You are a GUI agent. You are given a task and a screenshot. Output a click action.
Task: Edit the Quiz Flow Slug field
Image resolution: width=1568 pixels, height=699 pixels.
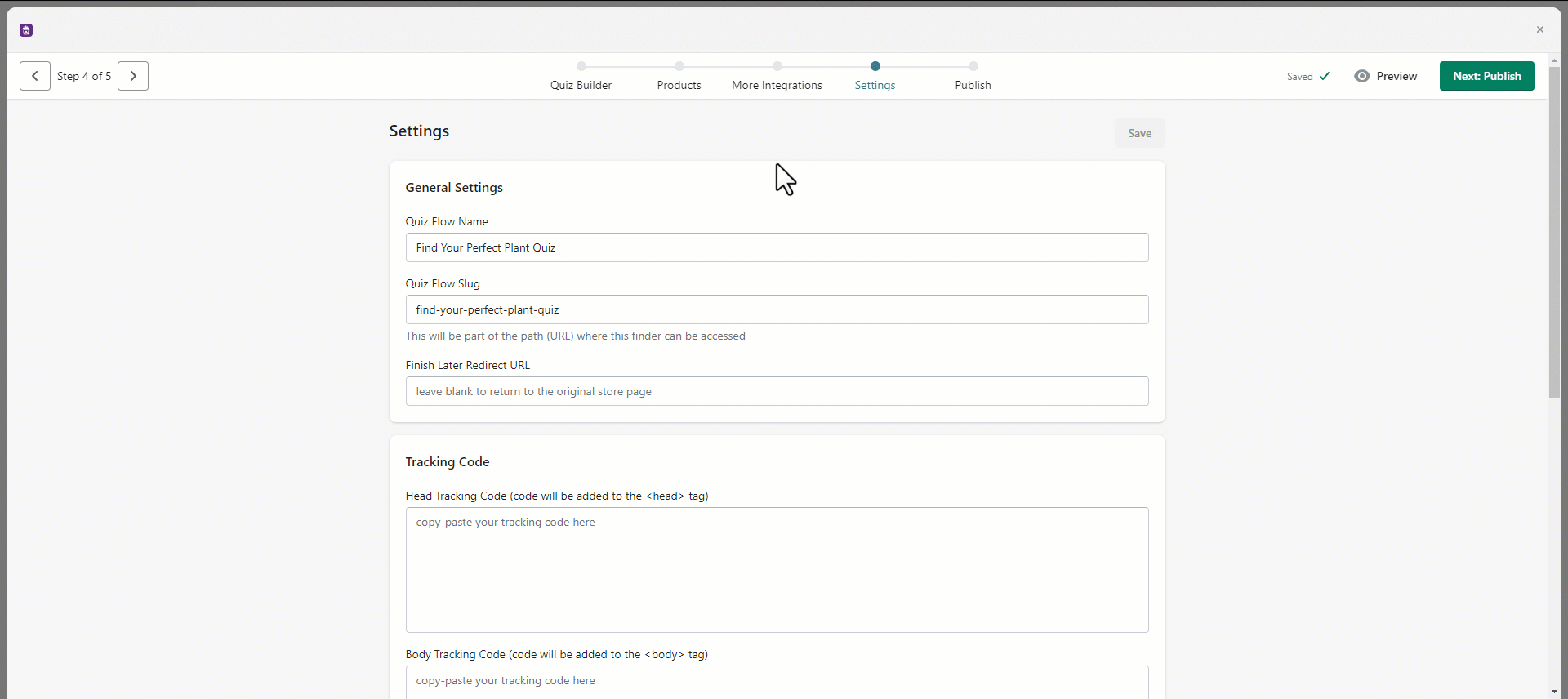click(777, 309)
